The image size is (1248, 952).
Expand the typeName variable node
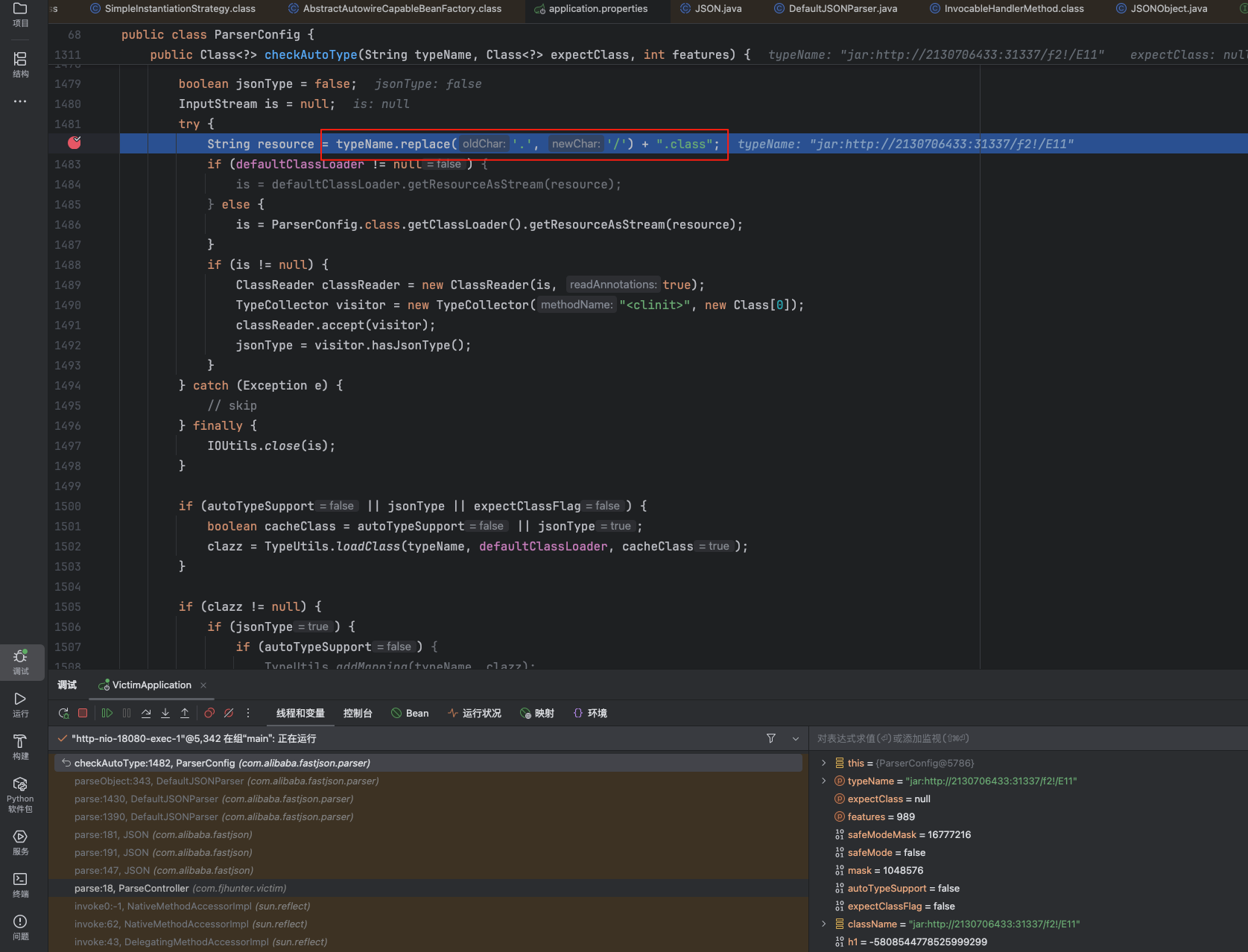(823, 781)
